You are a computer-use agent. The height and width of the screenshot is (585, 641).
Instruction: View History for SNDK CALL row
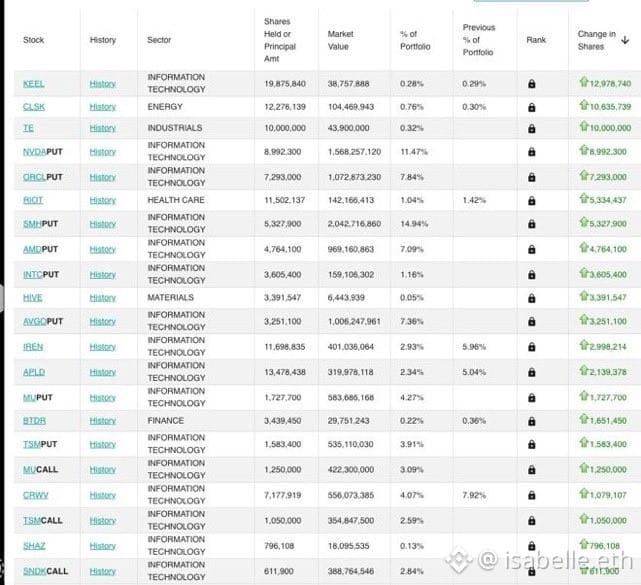(x=103, y=571)
